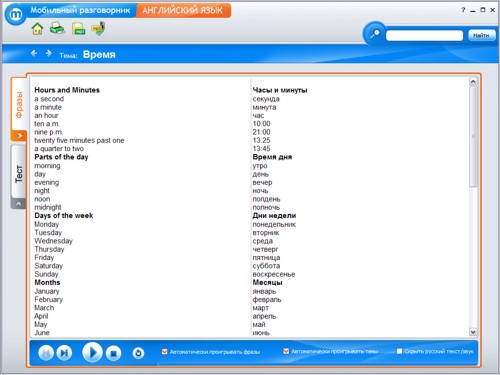Viewport: 500px width, 375px height.
Task: Select the 'Hours and Minutes' heading
Action: point(67,90)
